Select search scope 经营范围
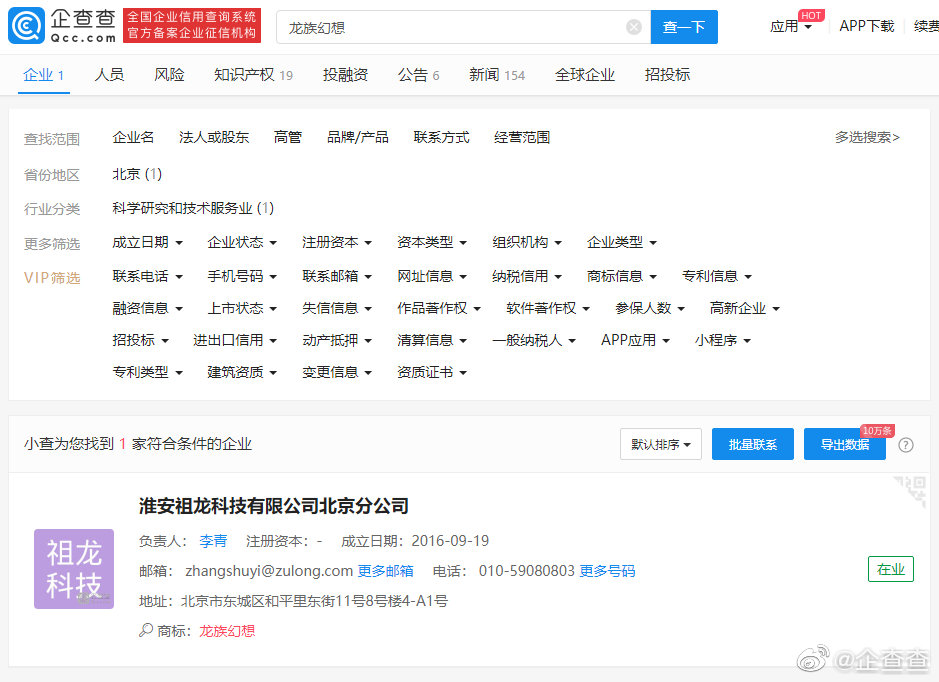The width and height of the screenshot is (939, 682). tap(522, 137)
